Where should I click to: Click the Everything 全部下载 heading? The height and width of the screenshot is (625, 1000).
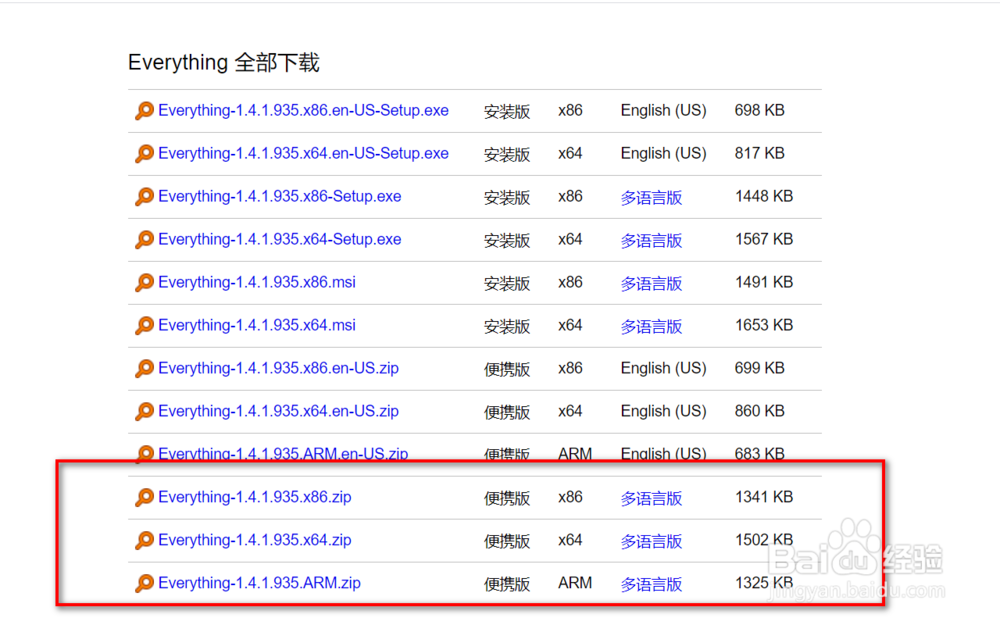click(223, 62)
